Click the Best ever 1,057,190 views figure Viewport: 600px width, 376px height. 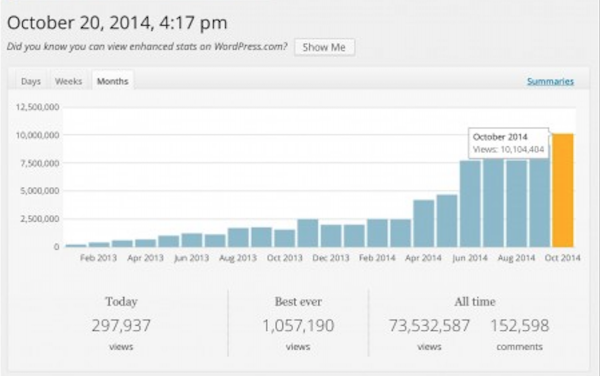(x=298, y=326)
